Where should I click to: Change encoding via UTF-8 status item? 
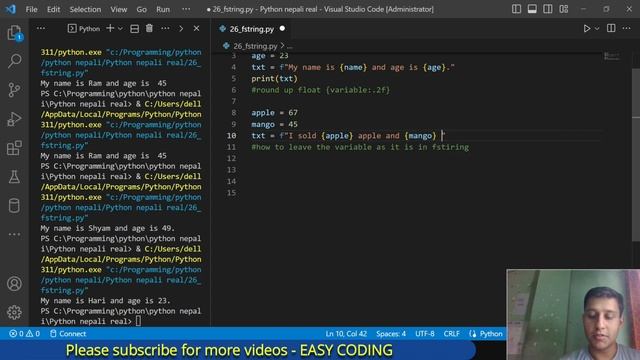424,333
